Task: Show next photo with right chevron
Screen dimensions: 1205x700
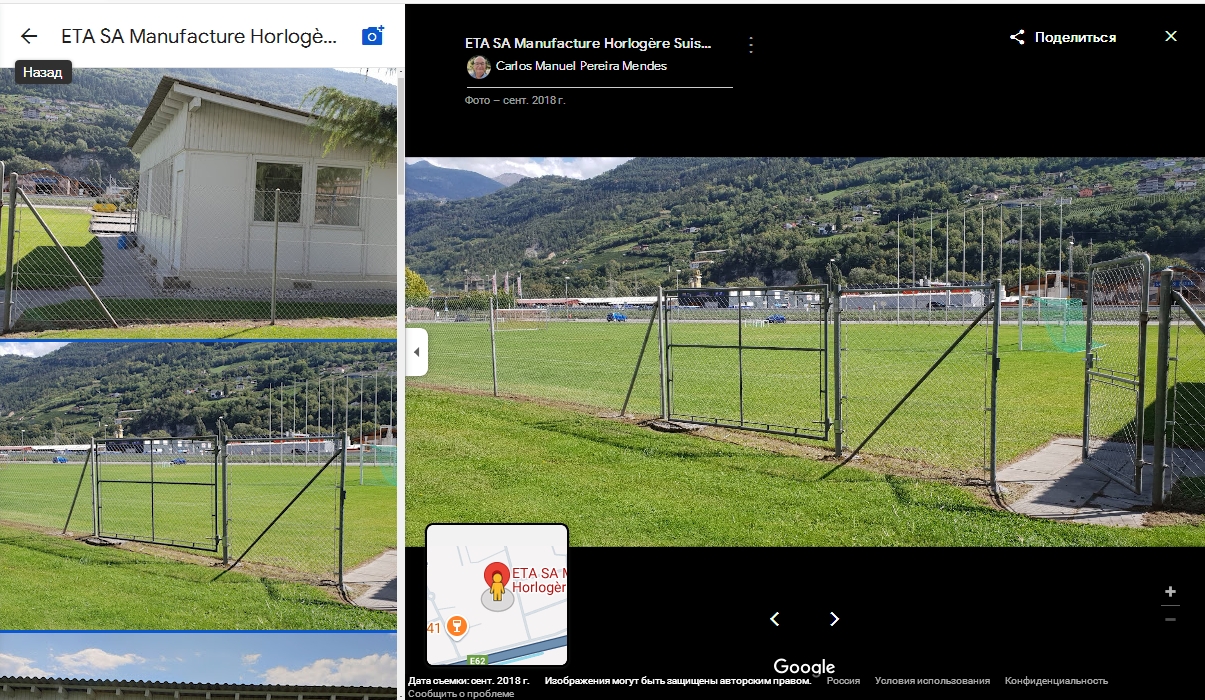Action: pos(835,619)
